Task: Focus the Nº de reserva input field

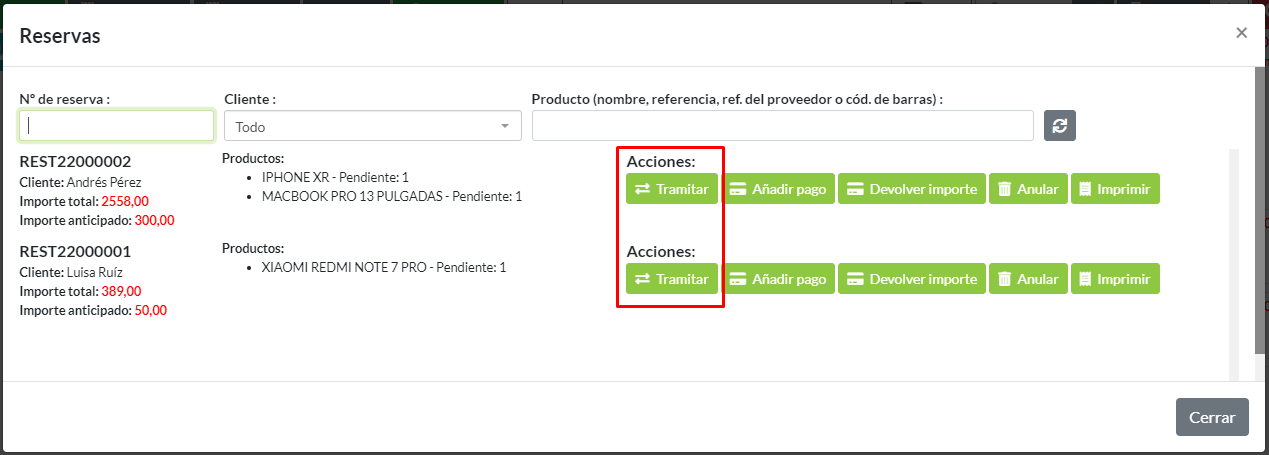Action: (x=116, y=126)
